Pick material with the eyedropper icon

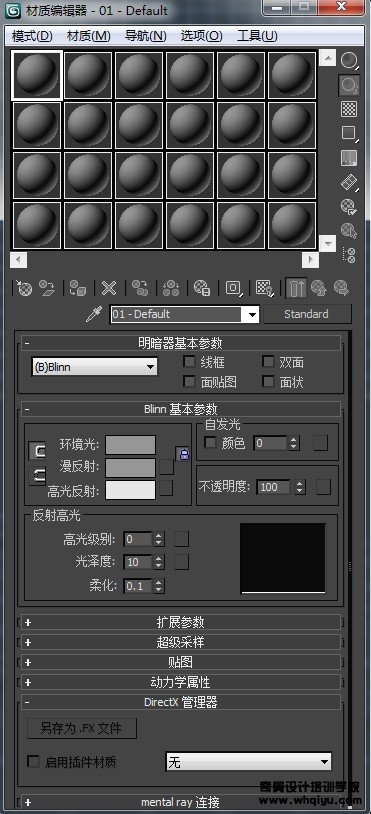click(x=94, y=315)
